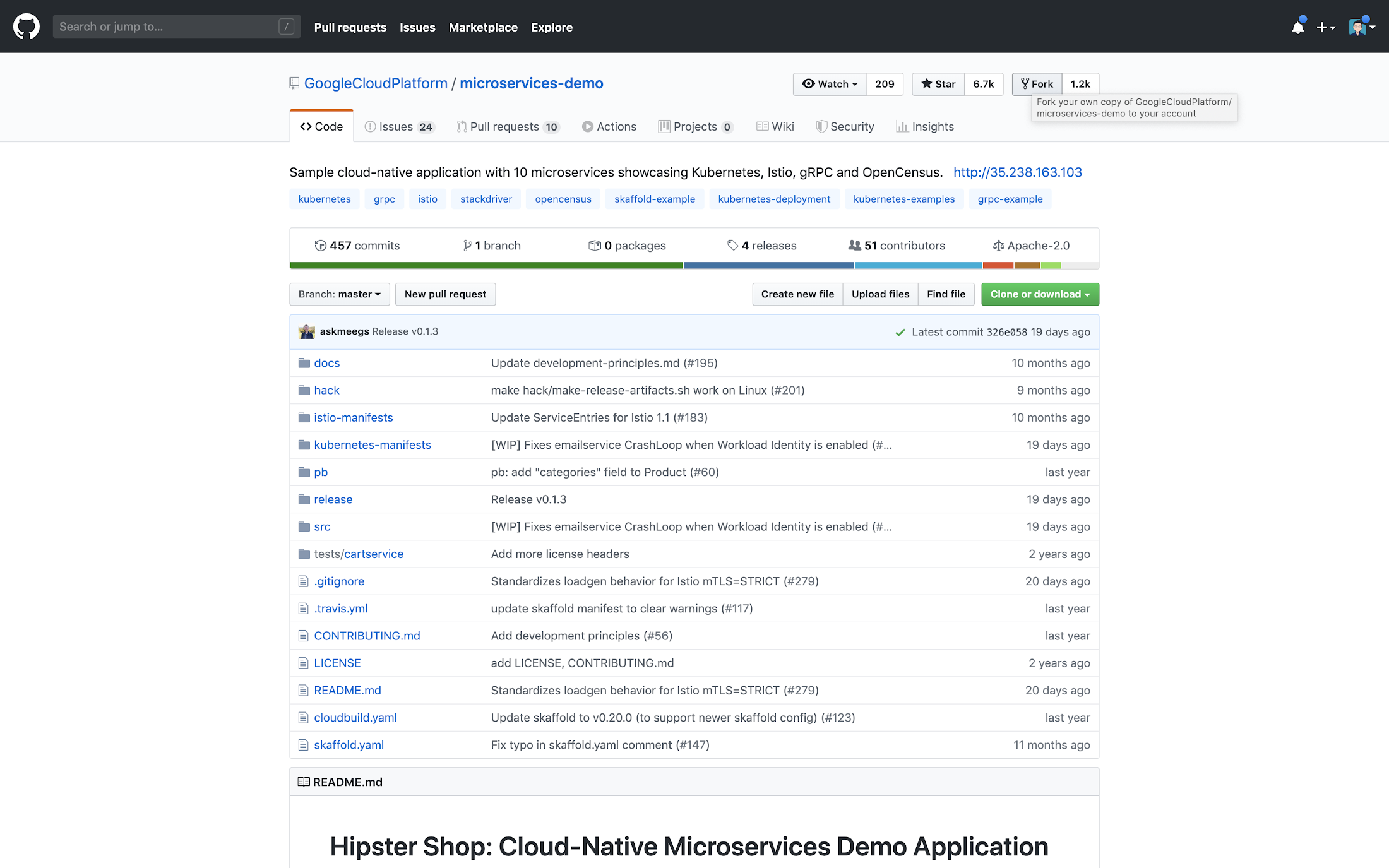Open the Insights tab

click(x=925, y=126)
